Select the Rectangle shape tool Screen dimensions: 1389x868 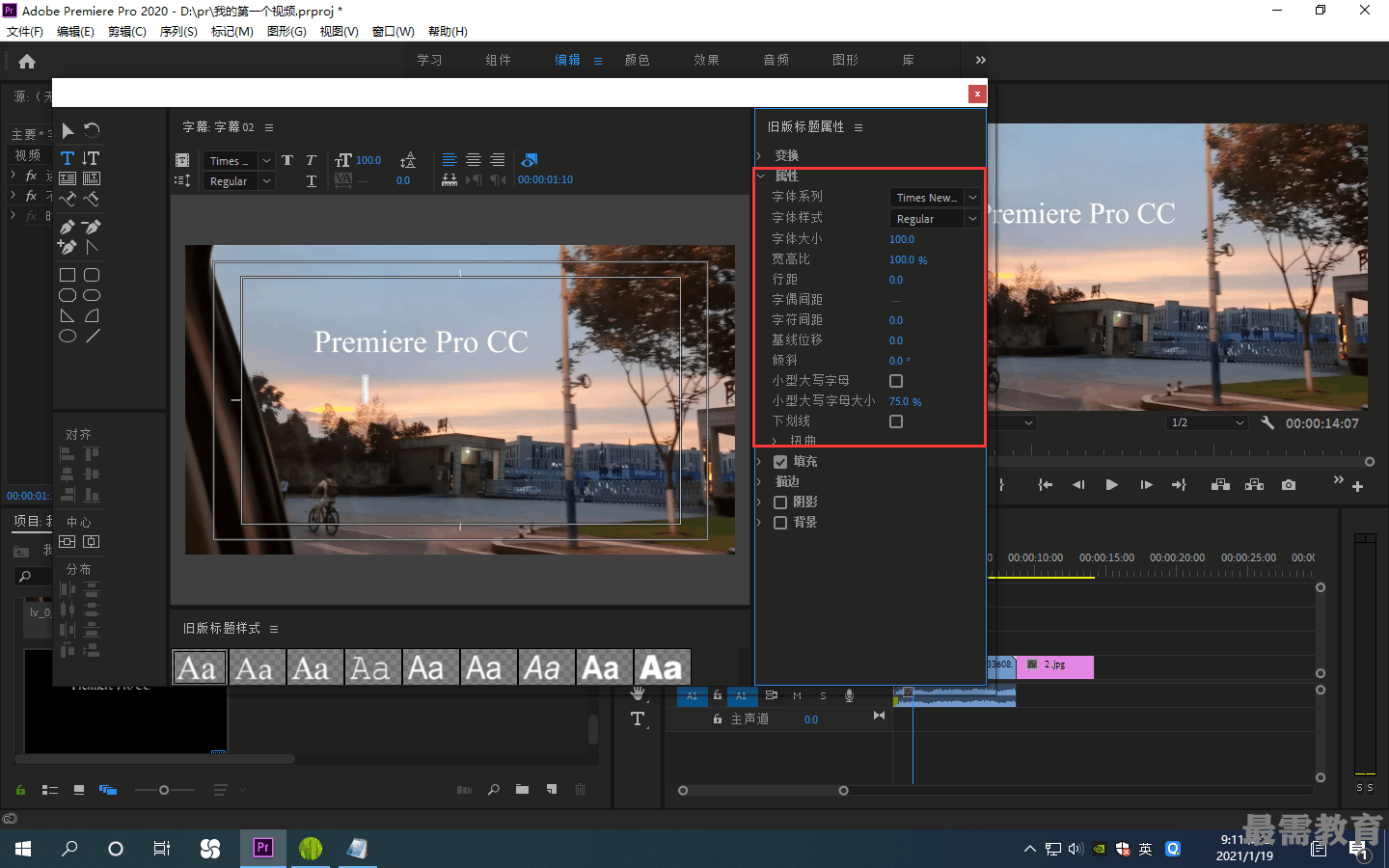(68, 275)
